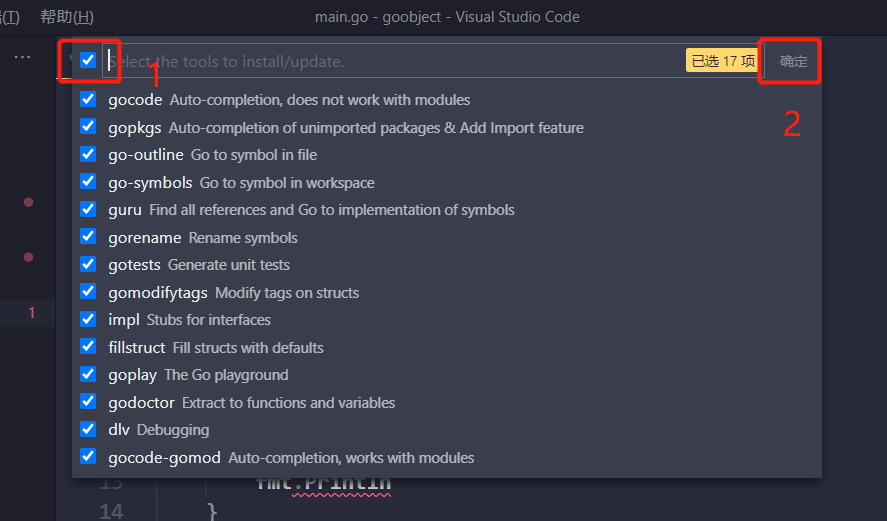Uncheck the impl checkbox
The image size is (887, 521).
[88, 320]
